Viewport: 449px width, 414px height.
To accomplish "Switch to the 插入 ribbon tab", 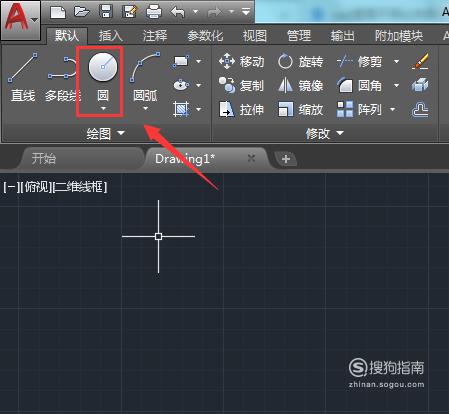I will coord(111,35).
